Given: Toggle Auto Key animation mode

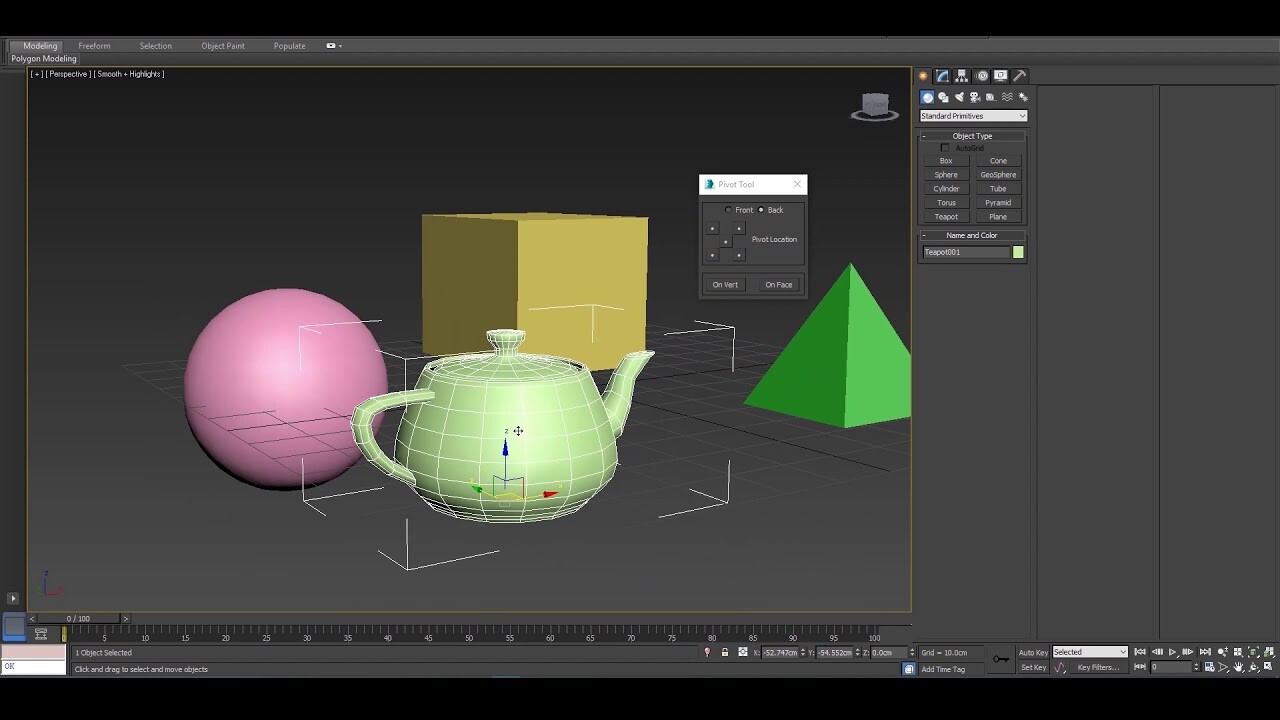Looking at the screenshot, I should coord(1032,652).
